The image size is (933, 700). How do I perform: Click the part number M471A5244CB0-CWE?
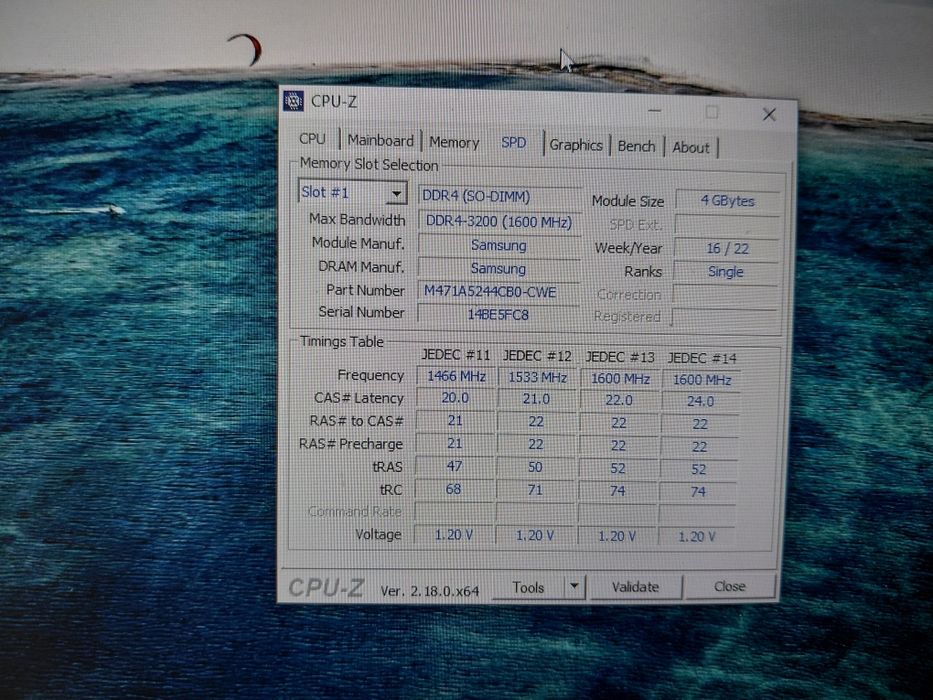[499, 292]
